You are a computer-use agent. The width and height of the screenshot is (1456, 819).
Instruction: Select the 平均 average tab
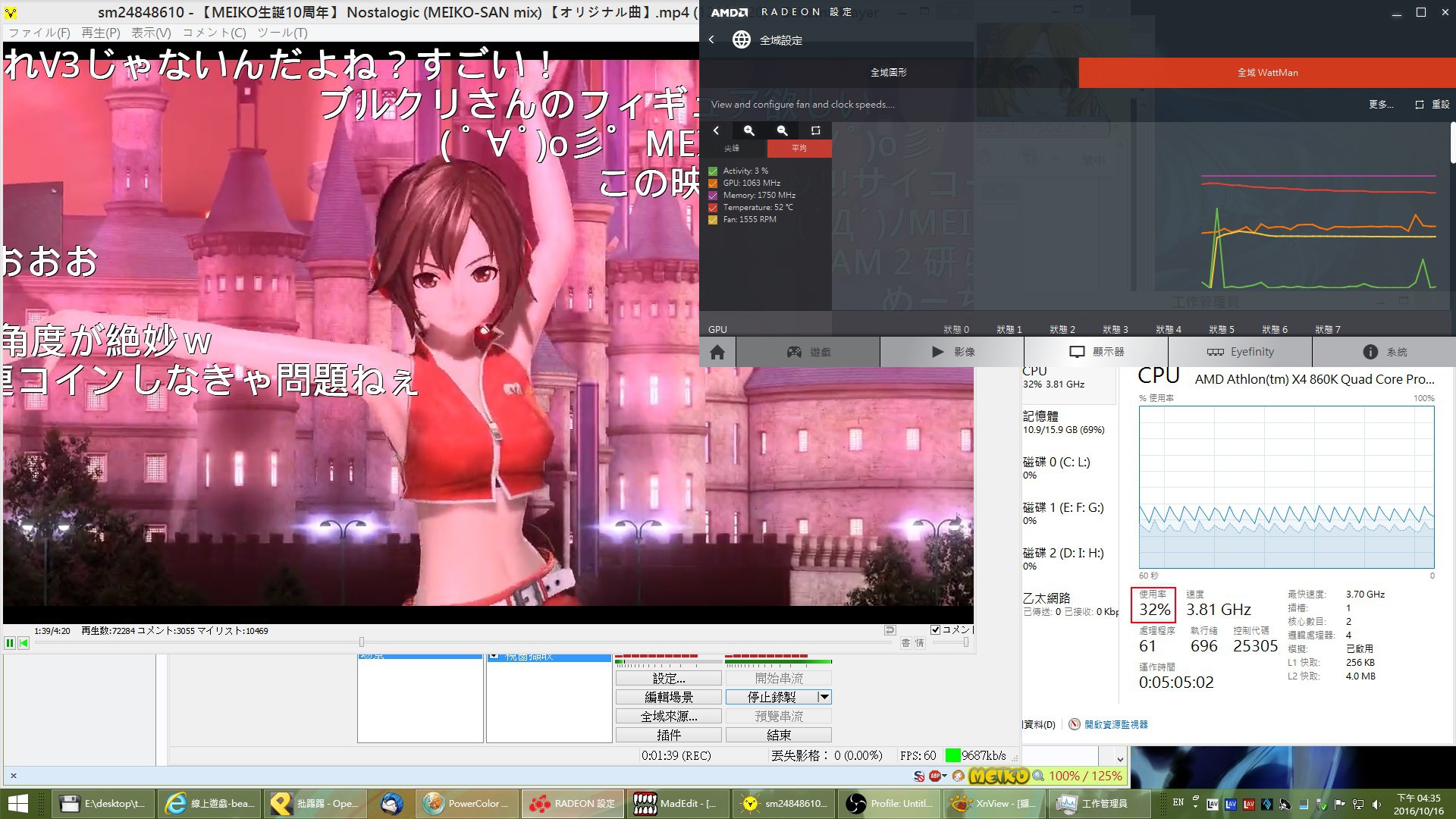click(799, 148)
